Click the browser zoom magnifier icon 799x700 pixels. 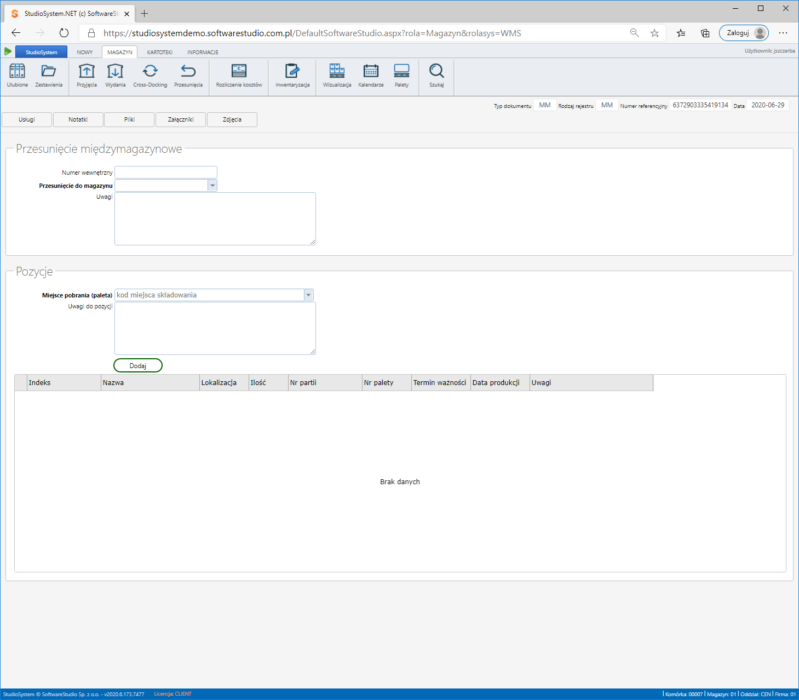pyautogui.click(x=634, y=33)
